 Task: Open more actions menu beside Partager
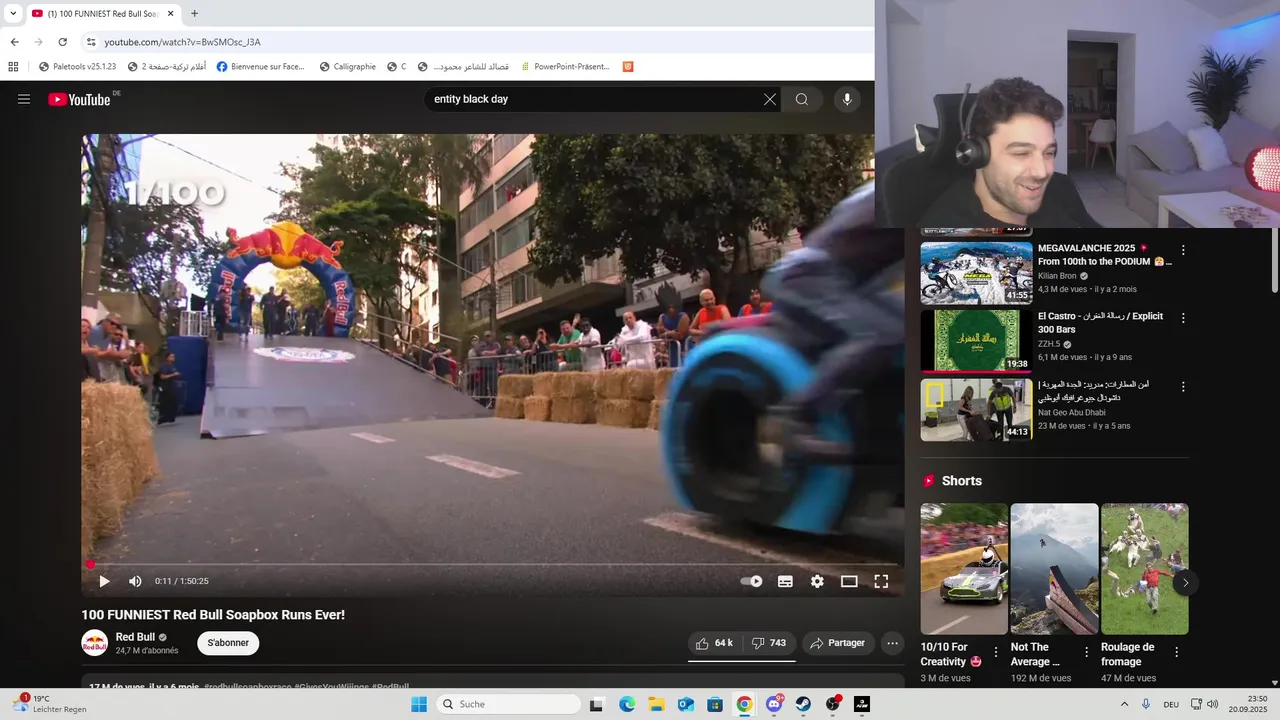point(893,643)
